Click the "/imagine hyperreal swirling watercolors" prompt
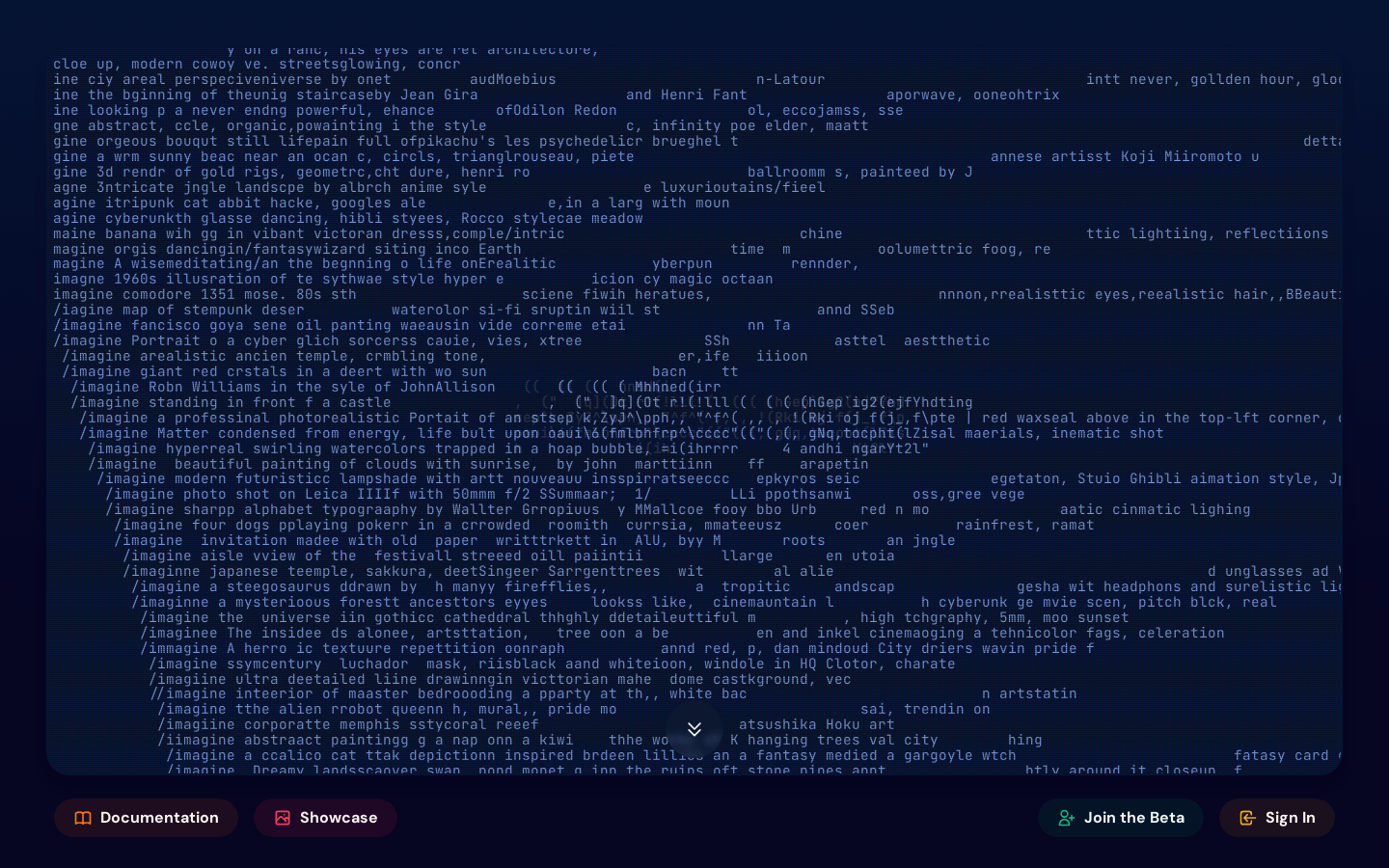Viewport: 1389px width, 868px height. [x=508, y=448]
